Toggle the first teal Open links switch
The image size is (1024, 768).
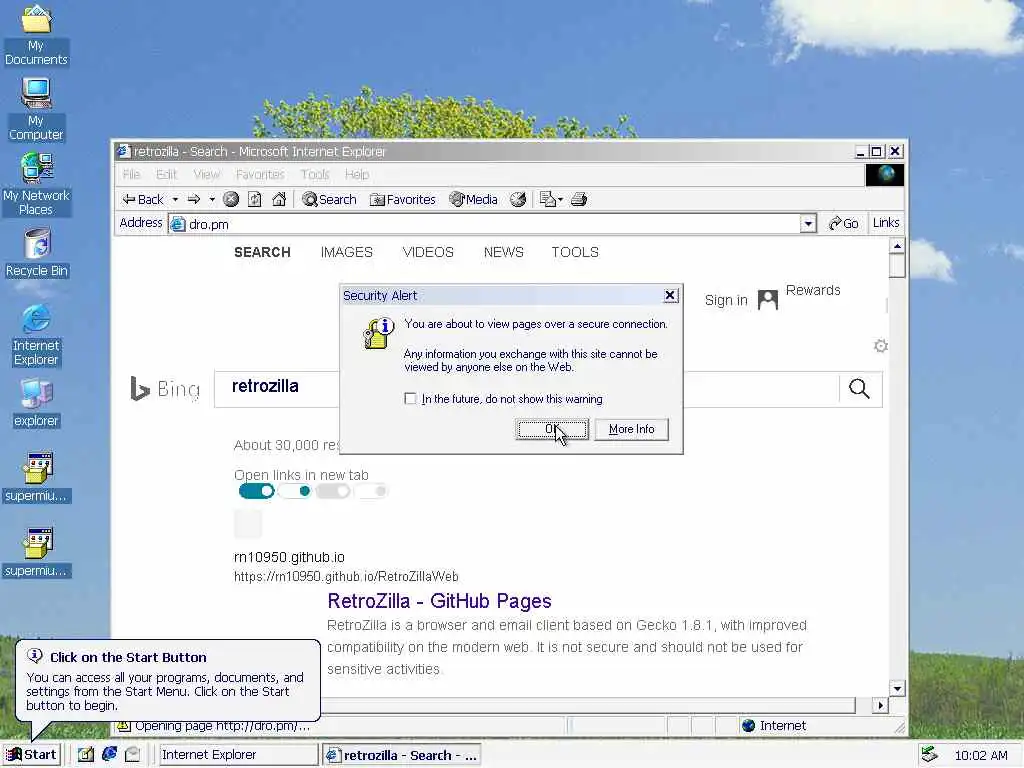point(257,491)
